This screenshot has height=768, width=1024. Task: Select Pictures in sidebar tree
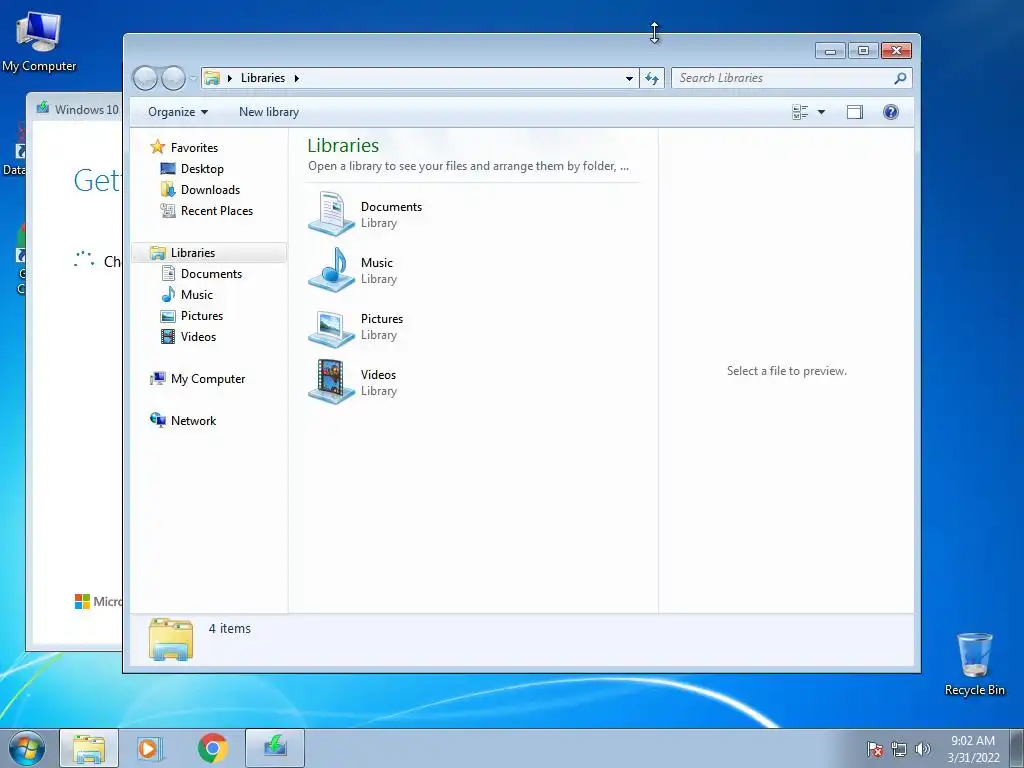(x=192, y=315)
